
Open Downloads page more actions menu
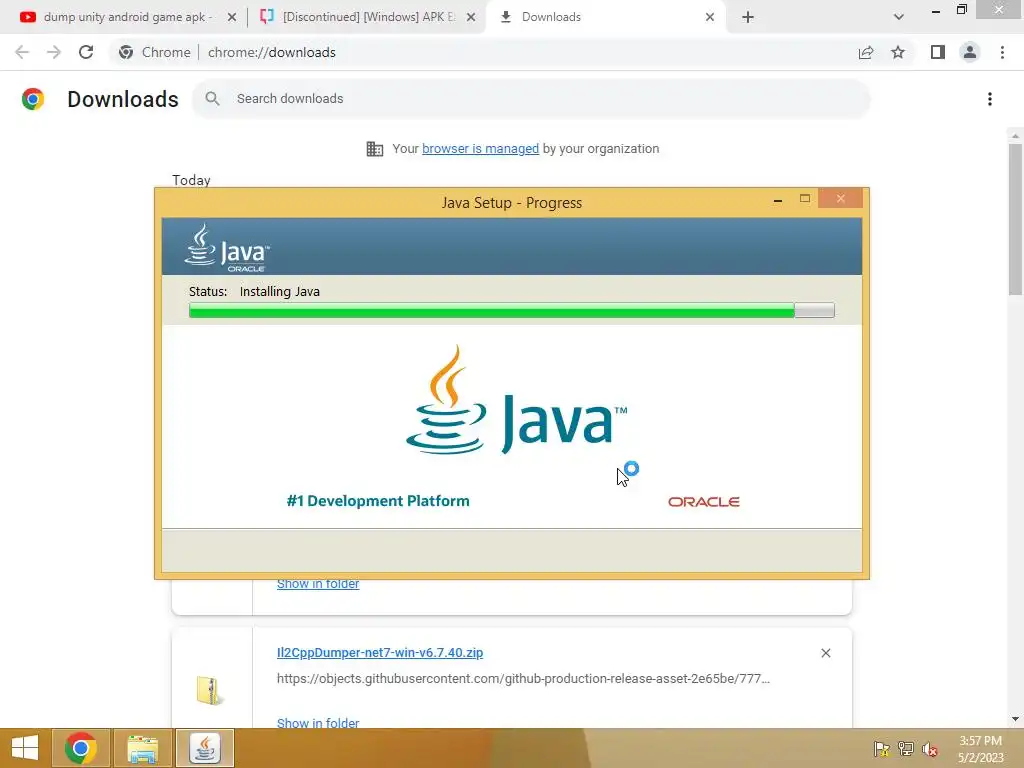pos(990,99)
